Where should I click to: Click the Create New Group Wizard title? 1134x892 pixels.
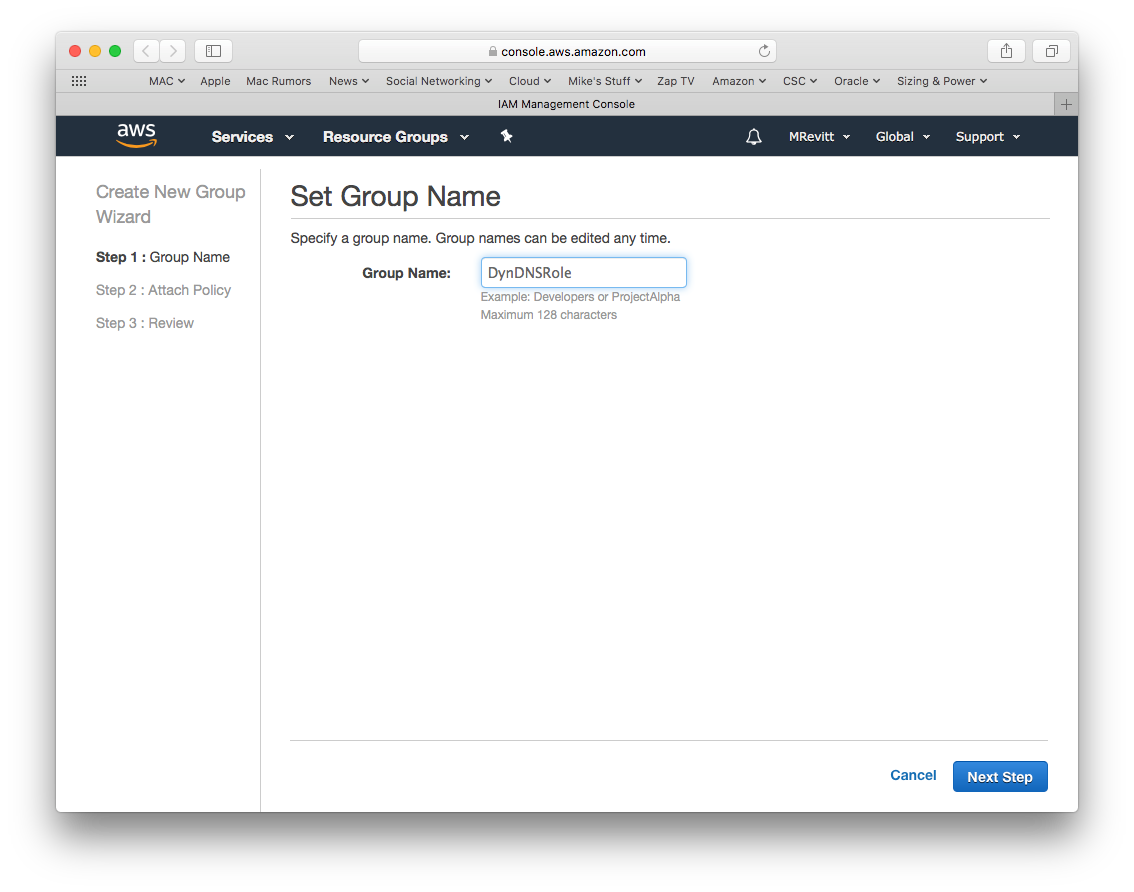(x=171, y=204)
